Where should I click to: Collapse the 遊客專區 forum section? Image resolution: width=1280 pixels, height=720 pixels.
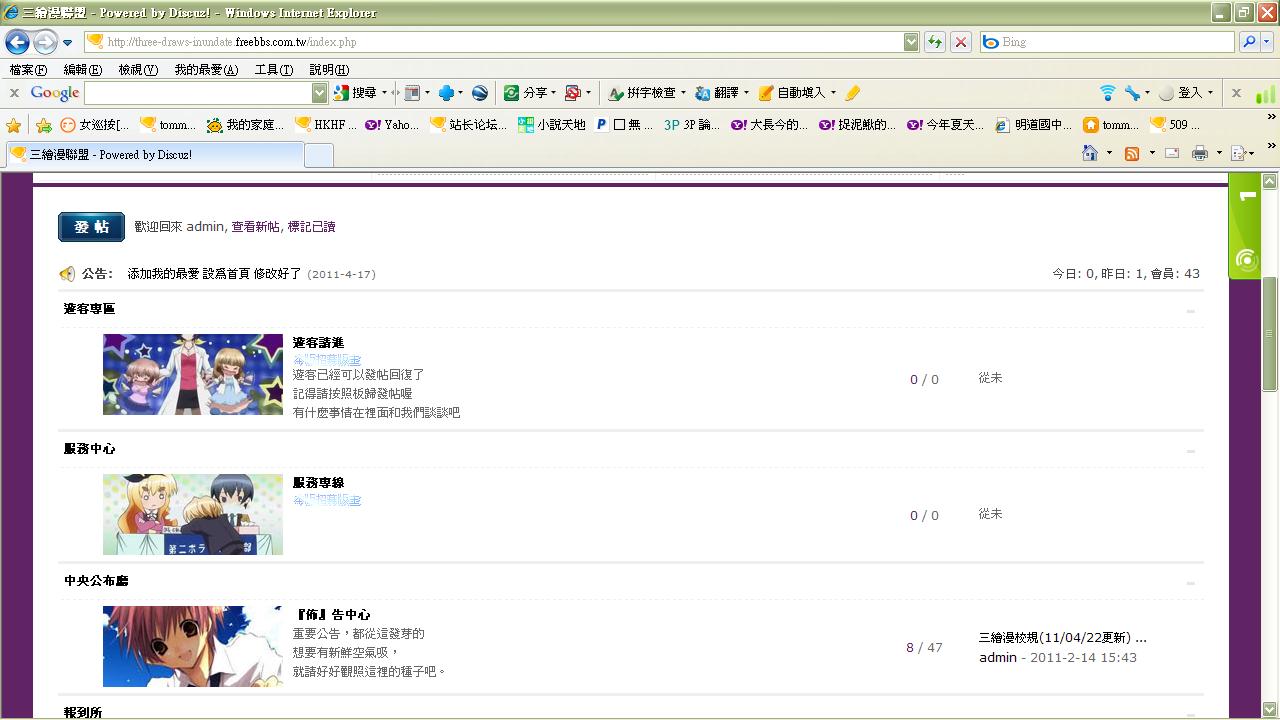pos(1190,311)
